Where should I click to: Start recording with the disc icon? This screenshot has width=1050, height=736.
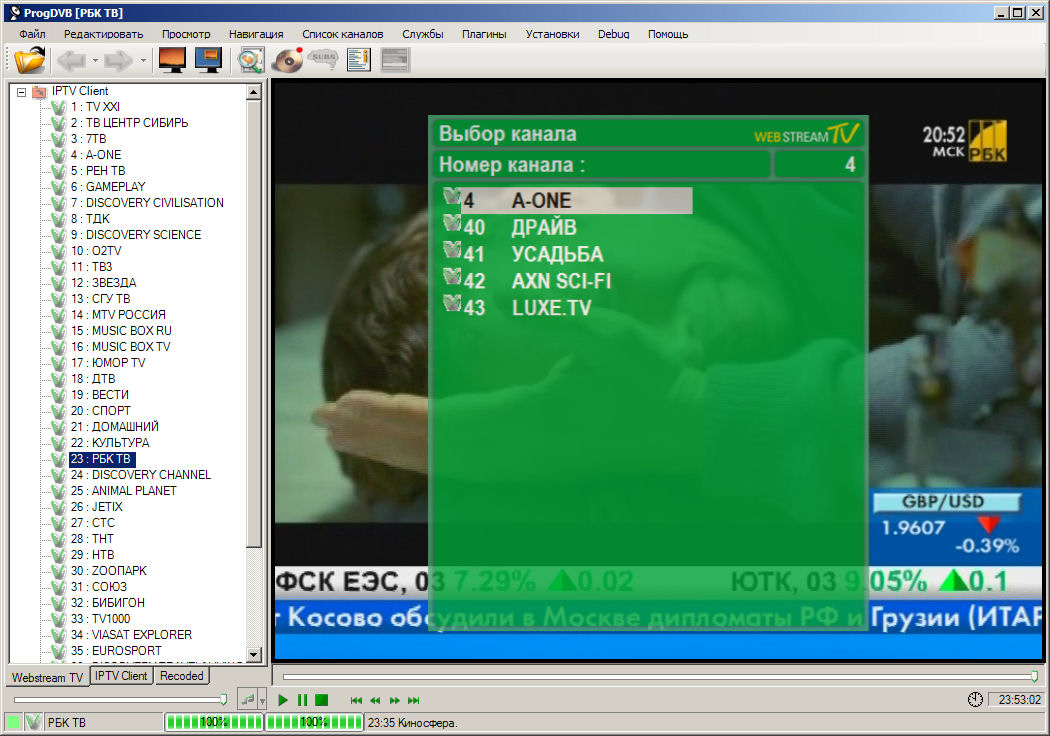coord(288,60)
